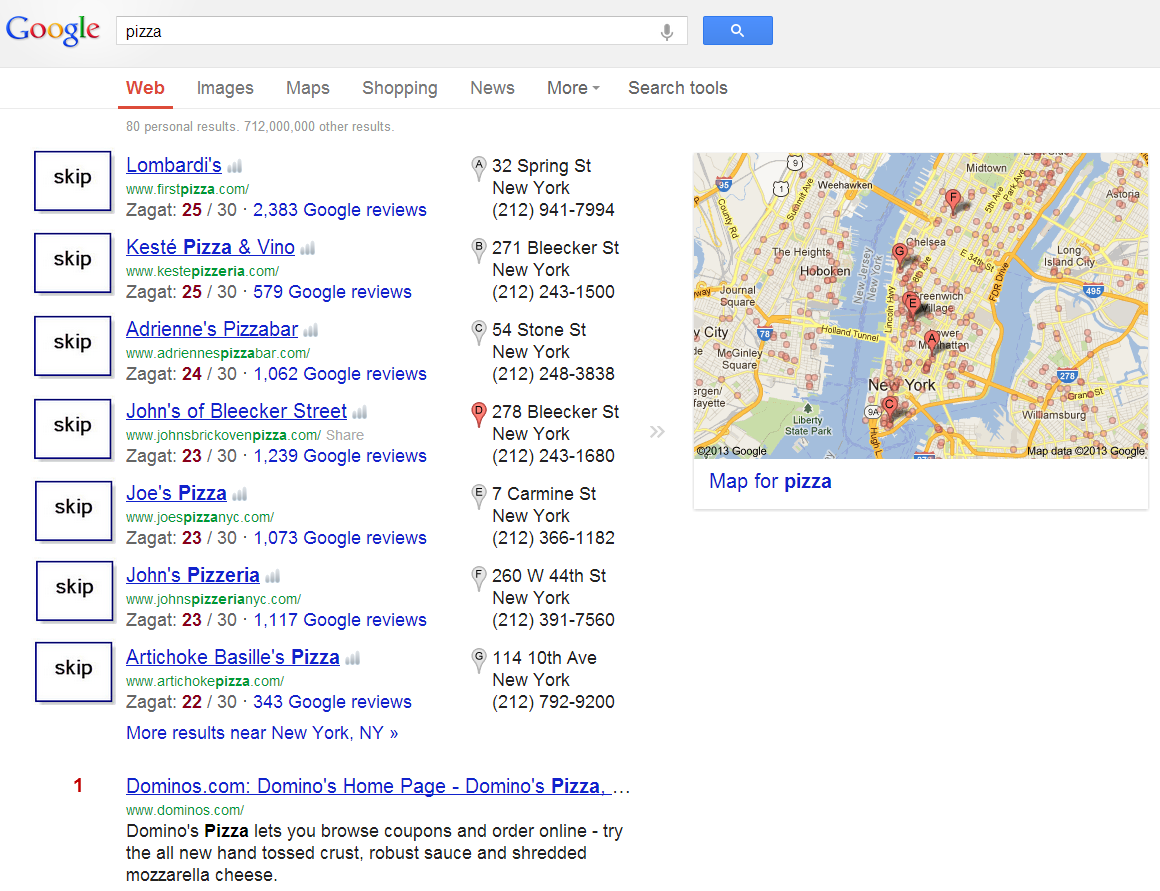Click the pizza map thumbnail
The width and height of the screenshot is (1160, 891).
point(920,305)
